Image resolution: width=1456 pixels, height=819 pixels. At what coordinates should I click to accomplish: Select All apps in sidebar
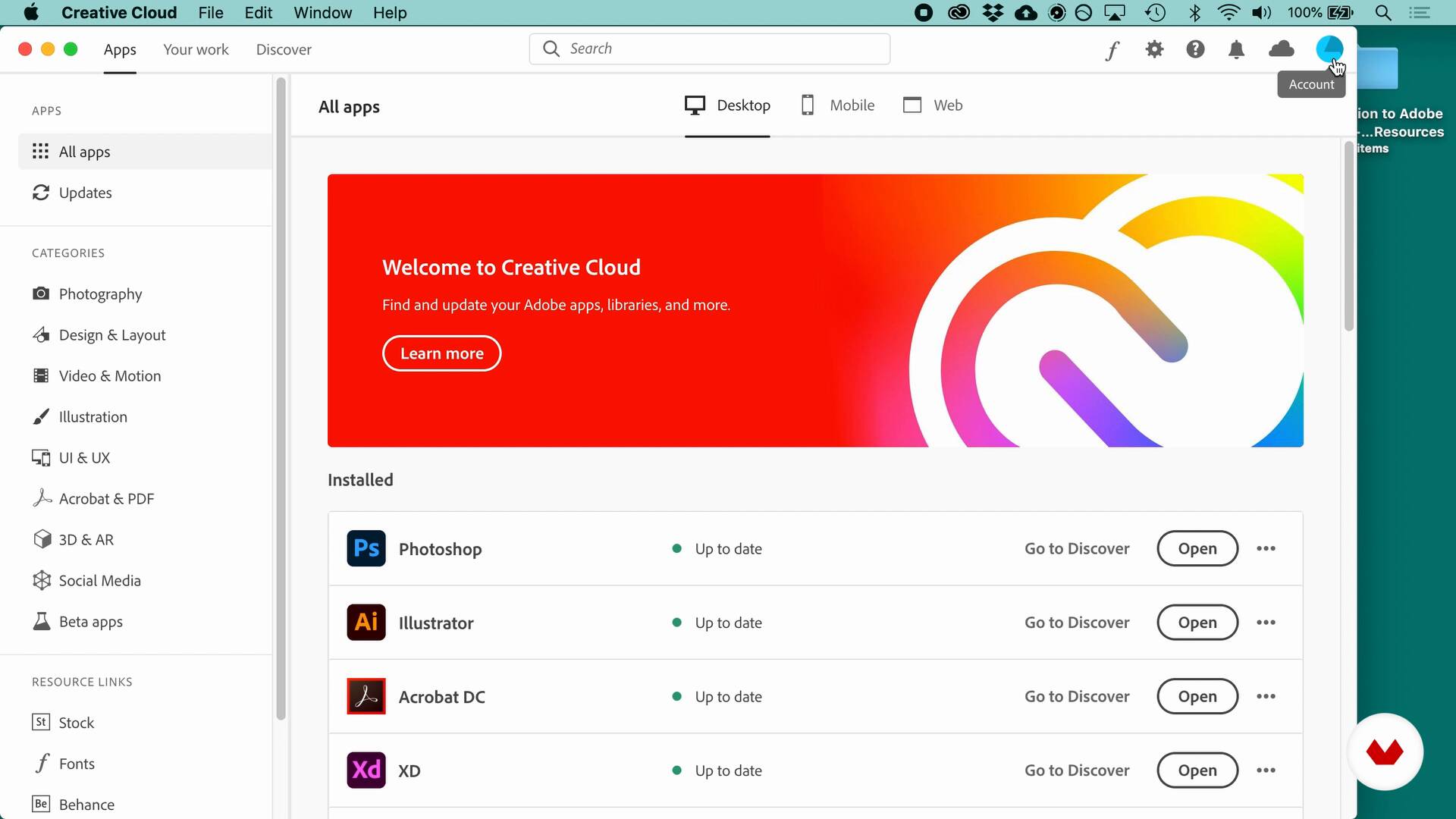[144, 152]
